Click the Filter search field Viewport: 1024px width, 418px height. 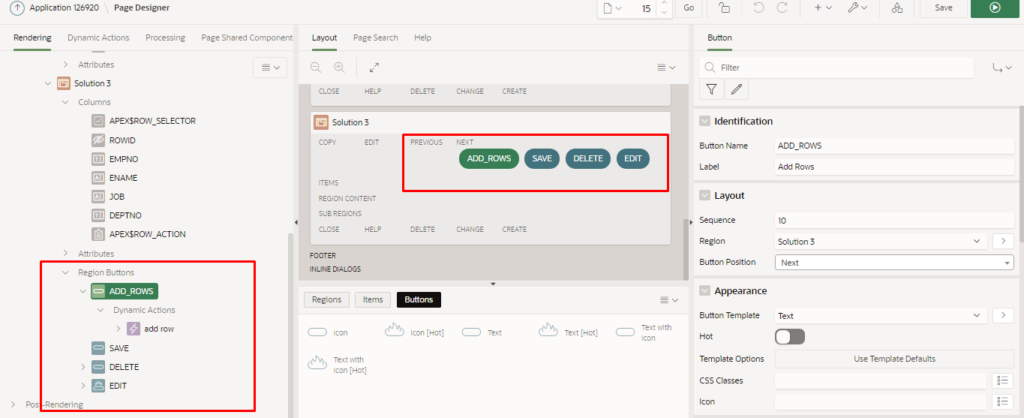[840, 67]
